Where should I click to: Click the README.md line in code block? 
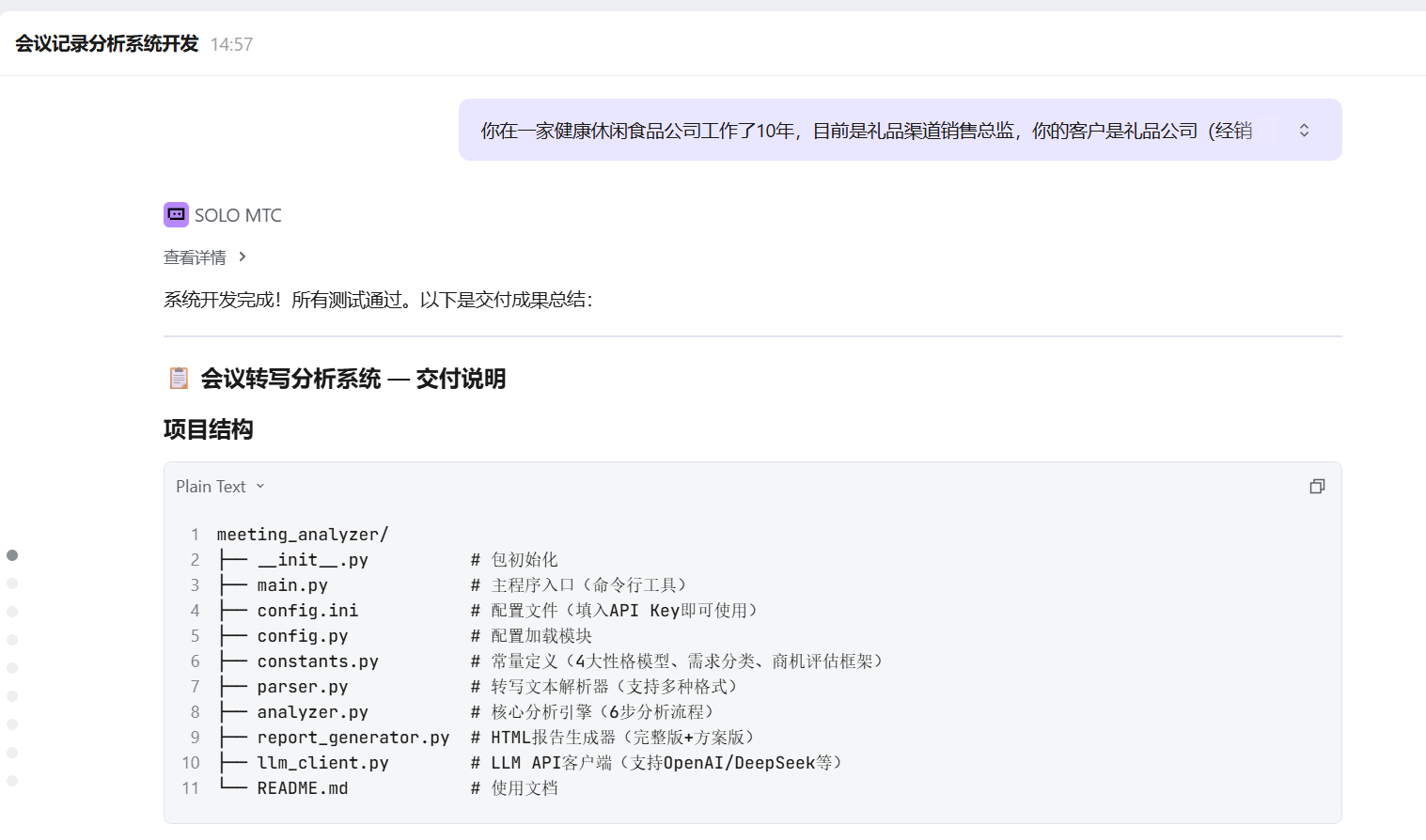(x=302, y=788)
